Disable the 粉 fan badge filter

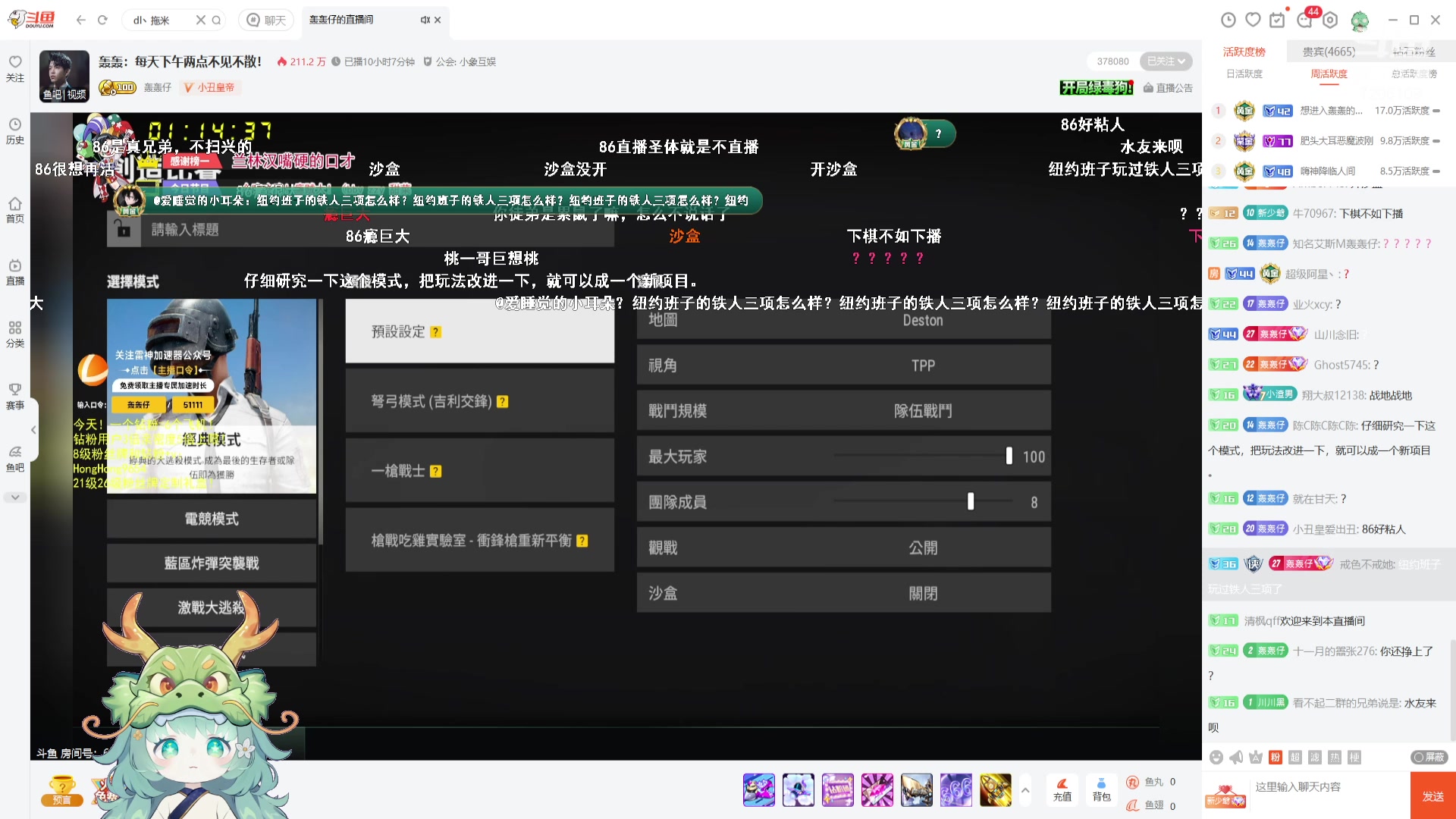coord(1274,756)
